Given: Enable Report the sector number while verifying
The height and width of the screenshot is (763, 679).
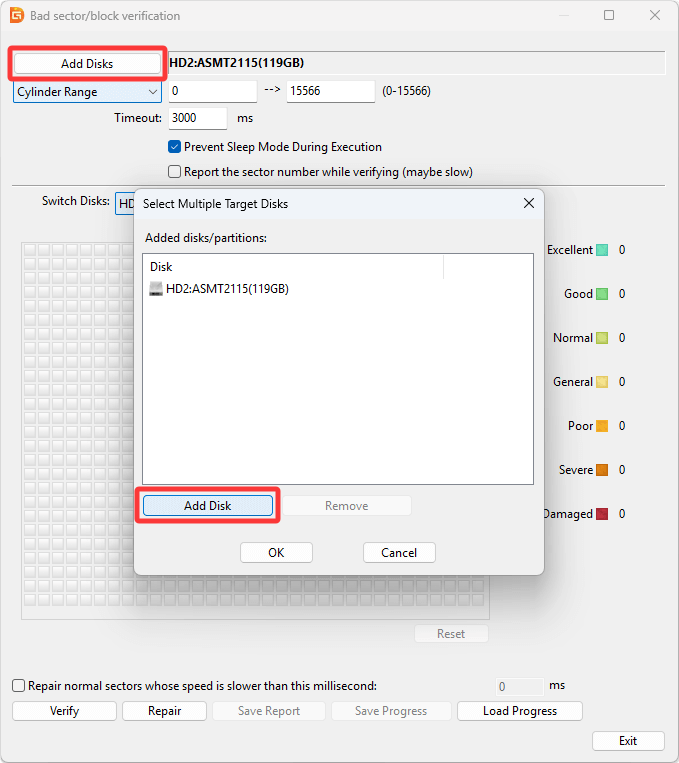Looking at the screenshot, I should coord(174,172).
